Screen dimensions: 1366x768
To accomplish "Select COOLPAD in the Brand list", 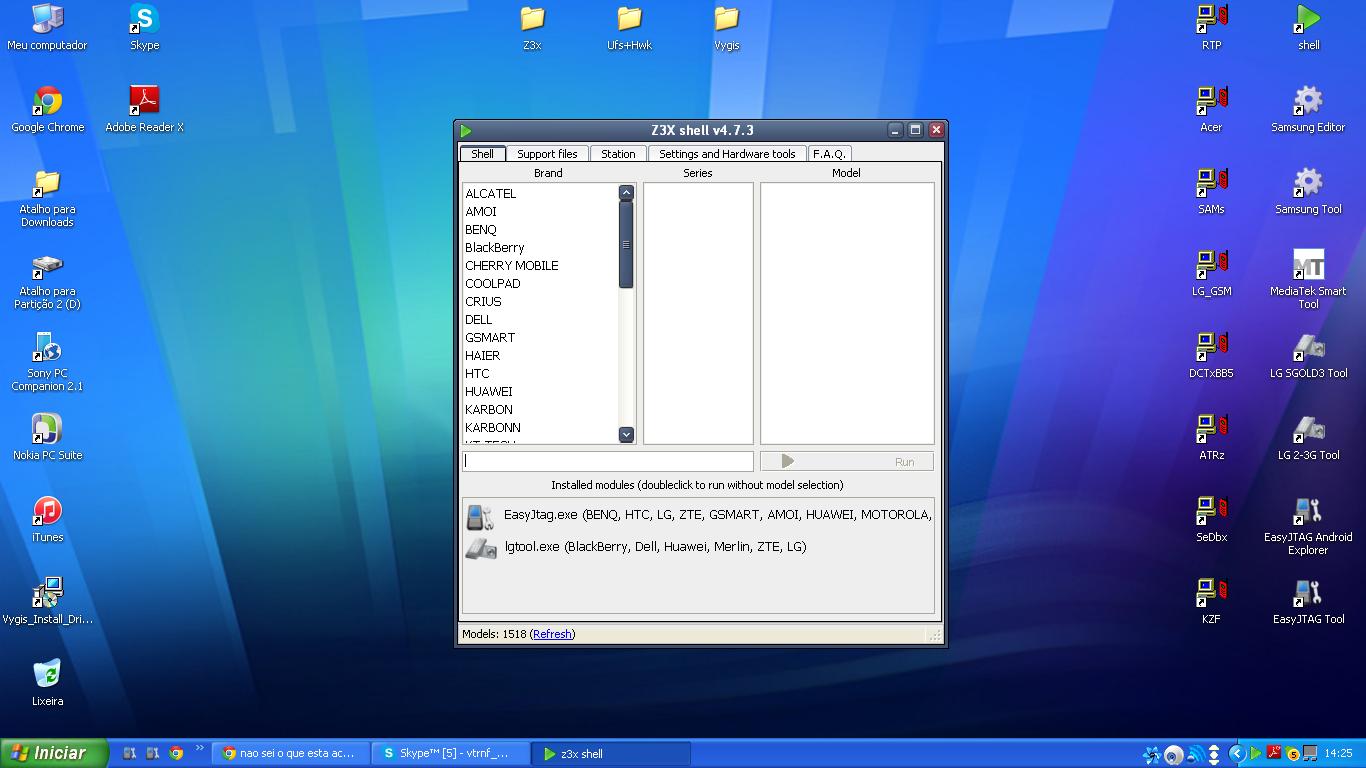I will [x=493, y=284].
